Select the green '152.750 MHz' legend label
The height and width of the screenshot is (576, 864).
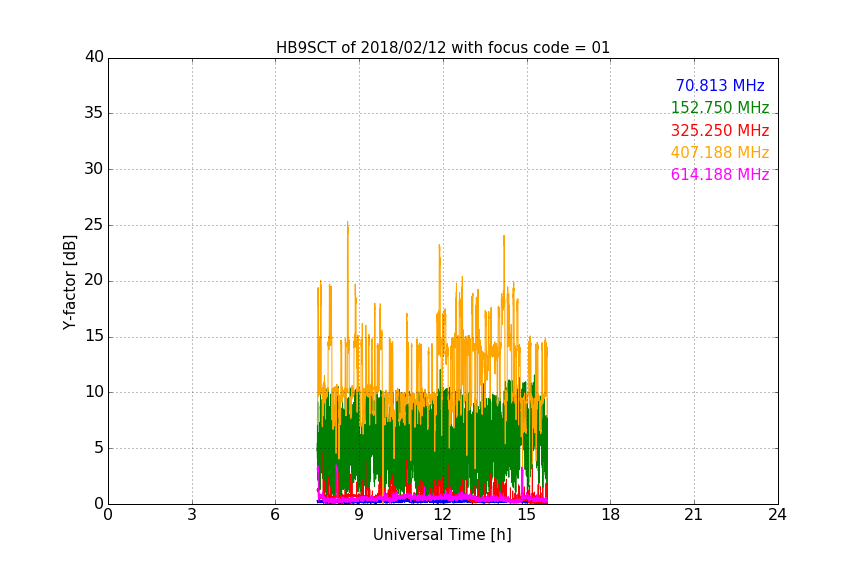(720, 107)
